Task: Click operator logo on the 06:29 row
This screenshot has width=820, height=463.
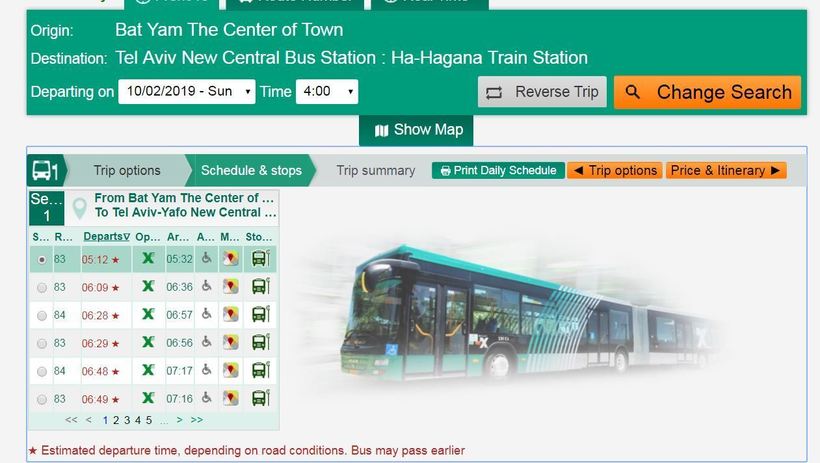Action: point(148,343)
